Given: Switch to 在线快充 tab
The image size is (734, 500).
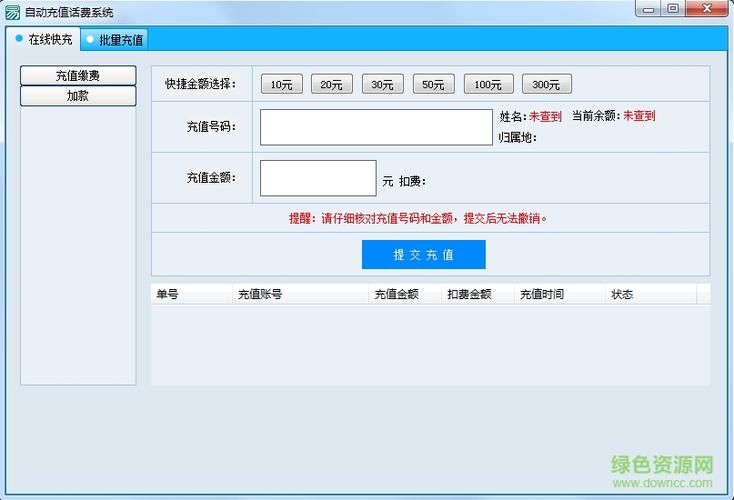Looking at the screenshot, I should point(44,39).
